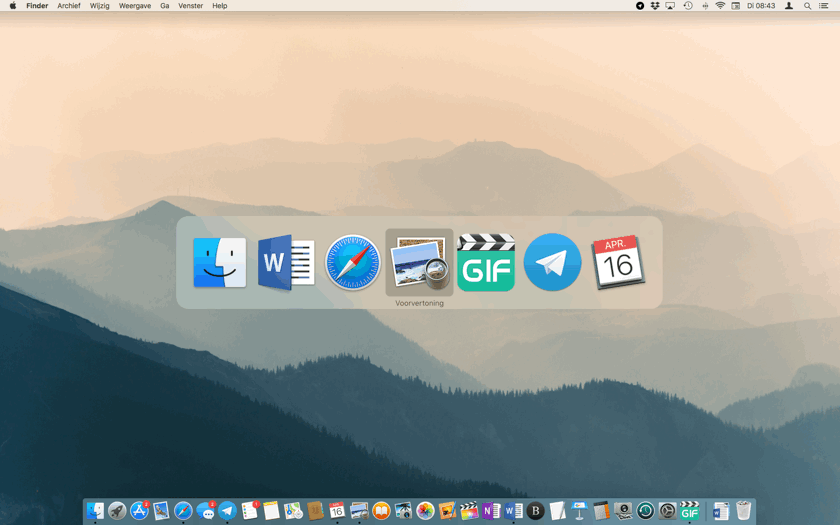Open Microsoft Word from the Dock
Screen dimensions: 840x525
pos(513,511)
